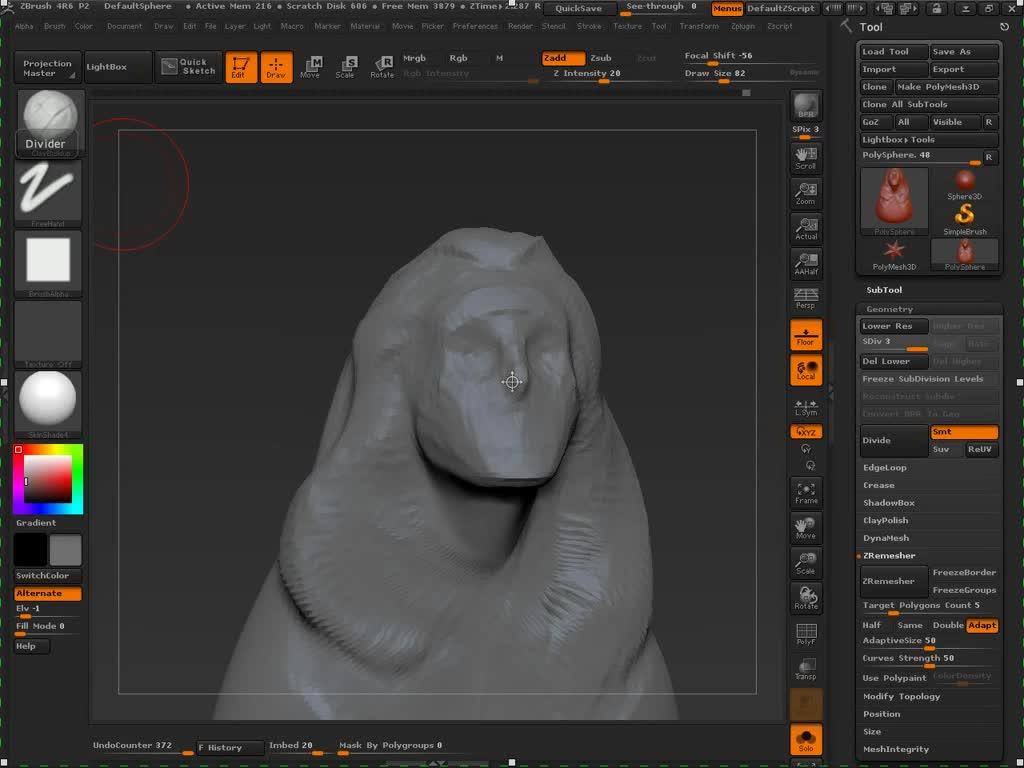Toggle the Smt smooth option beside Divide

tap(964, 432)
